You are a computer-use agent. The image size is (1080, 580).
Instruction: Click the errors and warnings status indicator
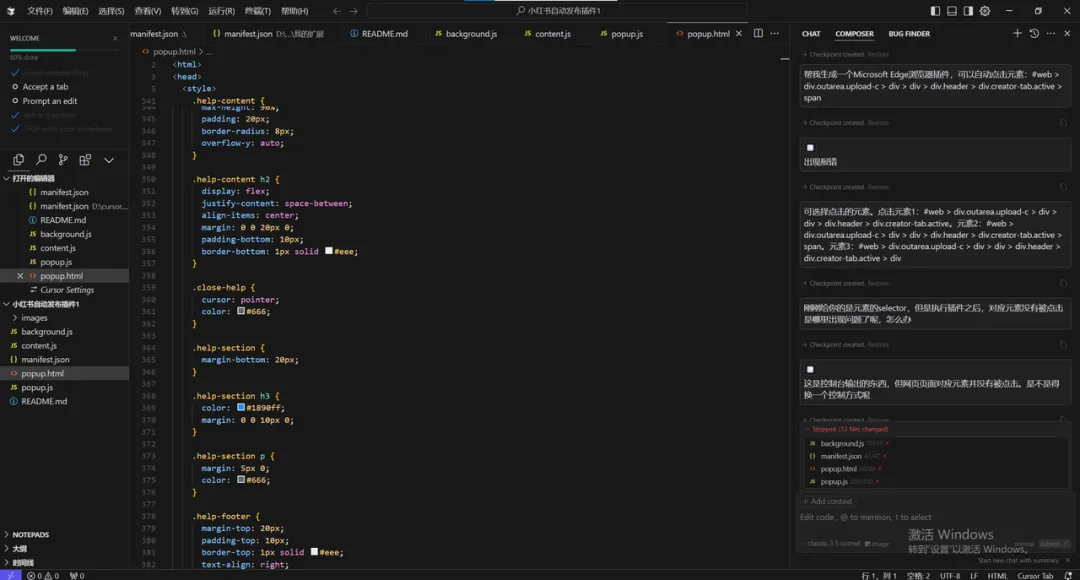[43, 575]
